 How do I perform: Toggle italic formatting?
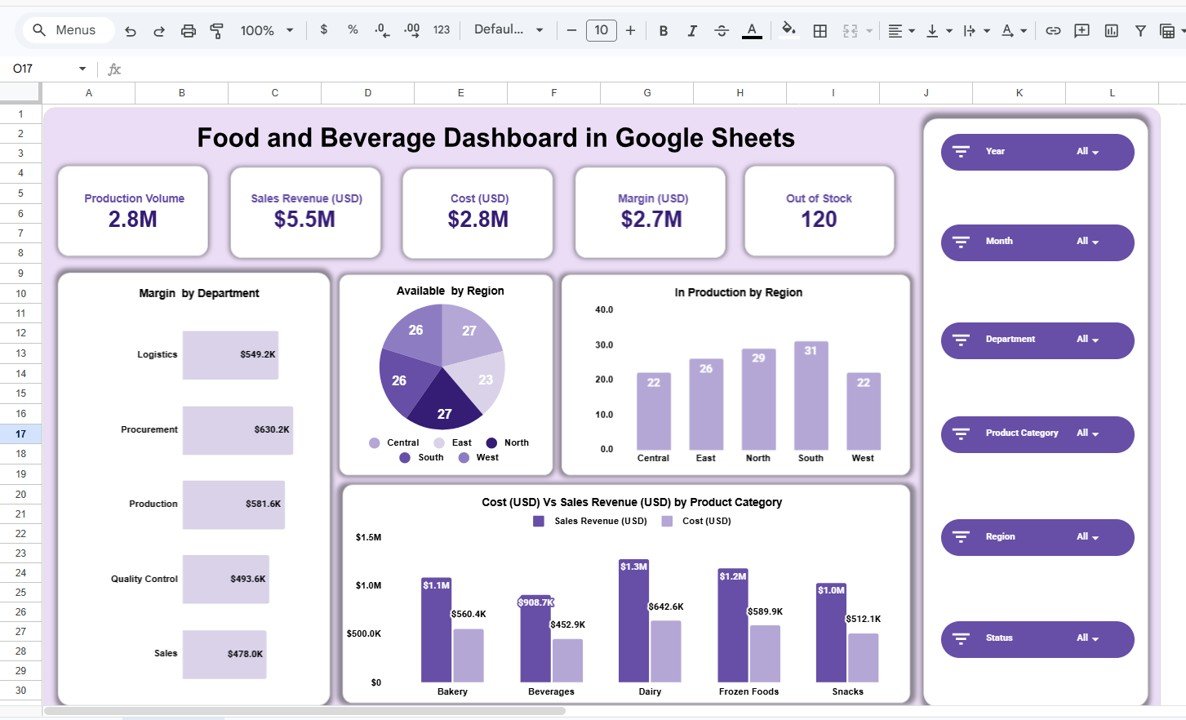coord(692,30)
